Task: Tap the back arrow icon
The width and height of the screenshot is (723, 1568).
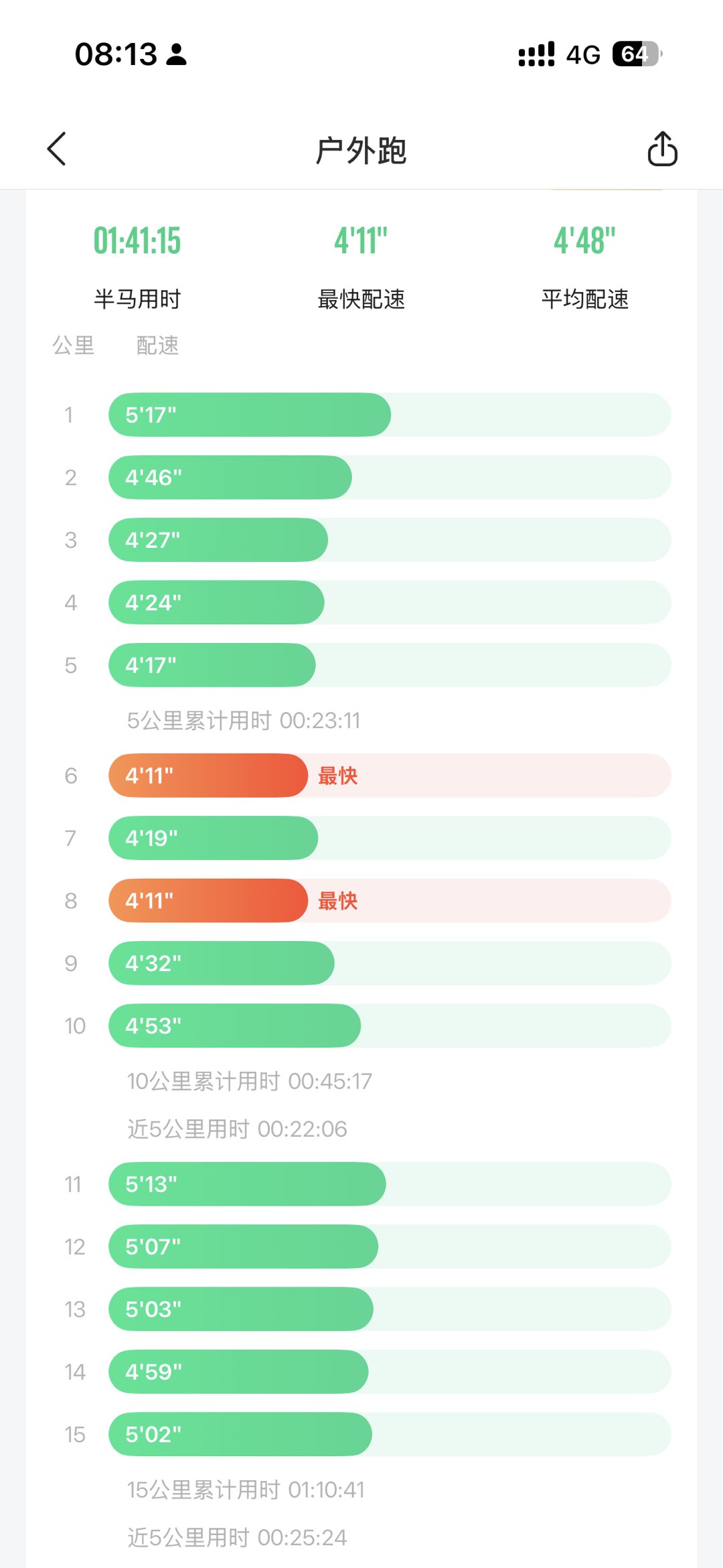Action: click(x=57, y=149)
